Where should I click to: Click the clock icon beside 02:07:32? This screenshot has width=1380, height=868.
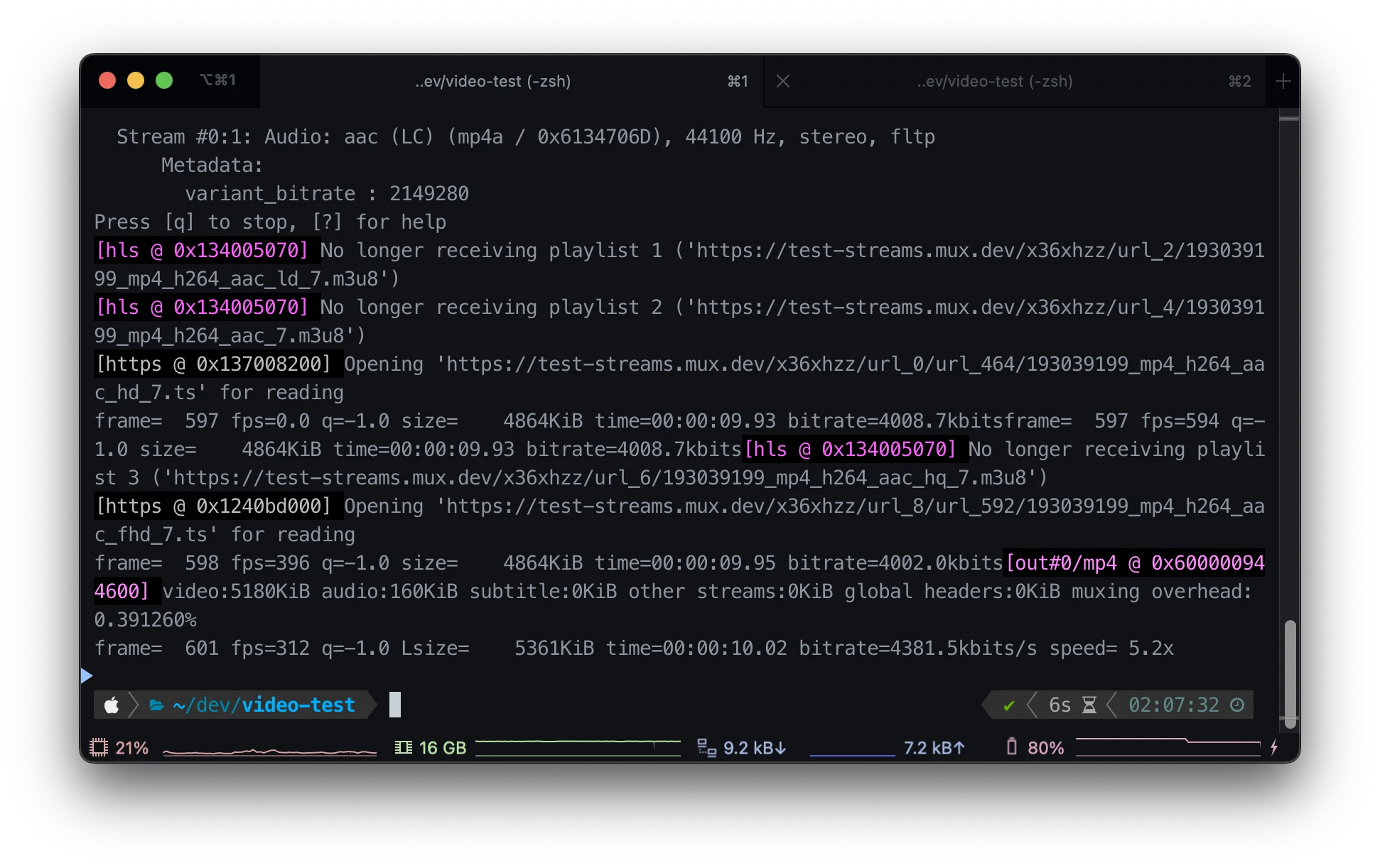pos(1237,705)
